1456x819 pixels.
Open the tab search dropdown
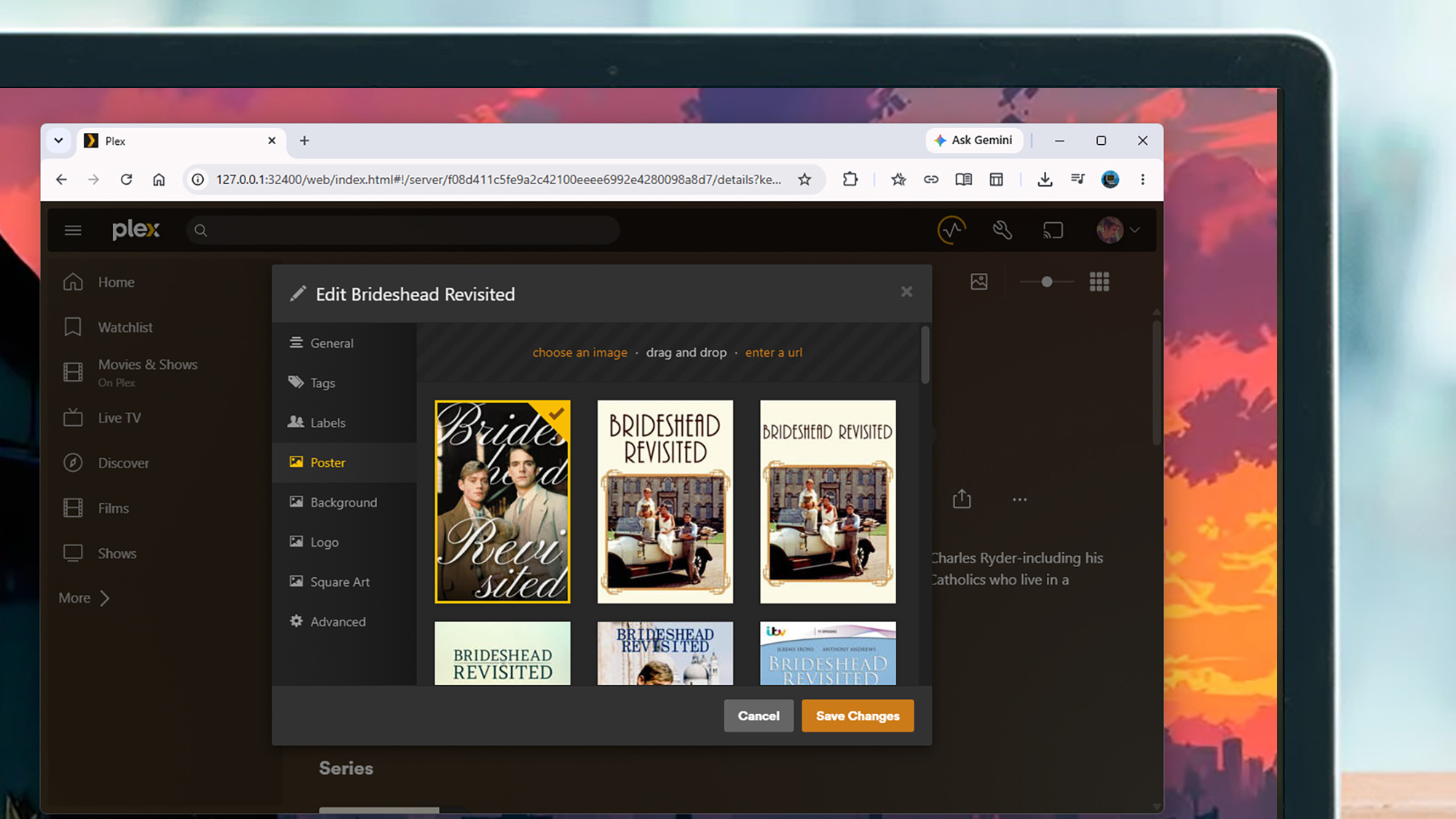pos(59,141)
